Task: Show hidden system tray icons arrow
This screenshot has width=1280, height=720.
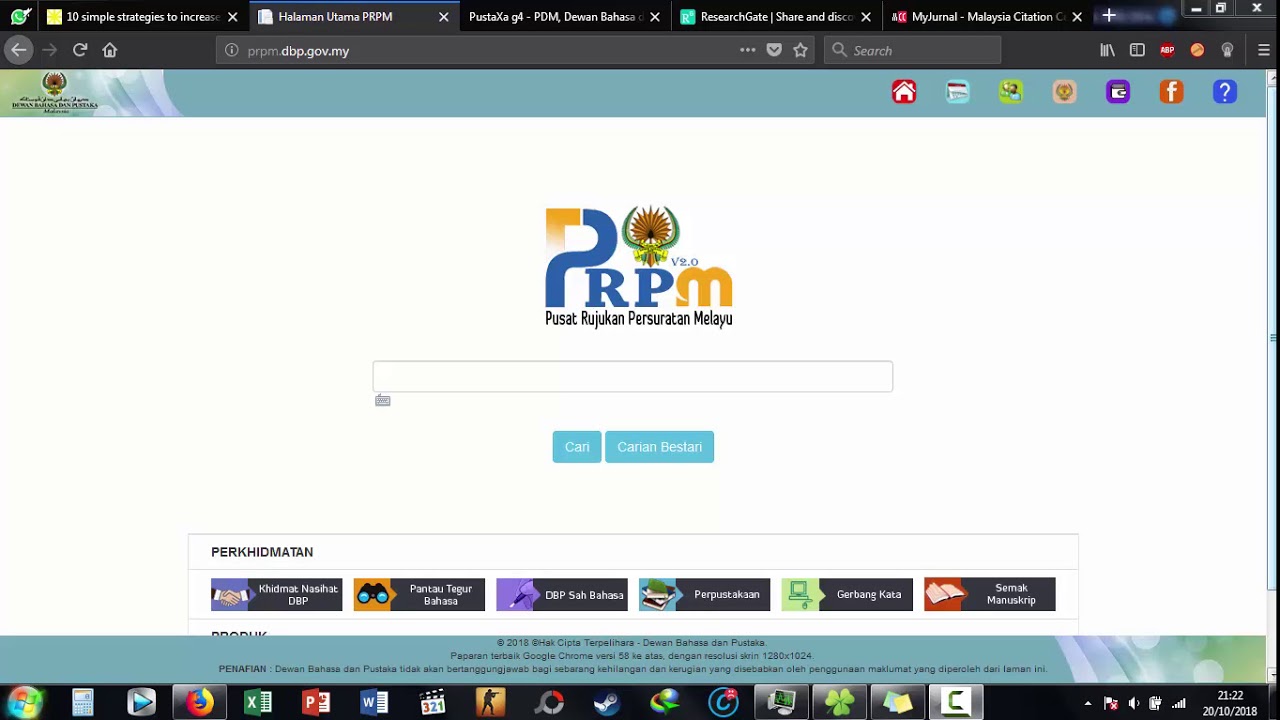Action: tap(1088, 704)
